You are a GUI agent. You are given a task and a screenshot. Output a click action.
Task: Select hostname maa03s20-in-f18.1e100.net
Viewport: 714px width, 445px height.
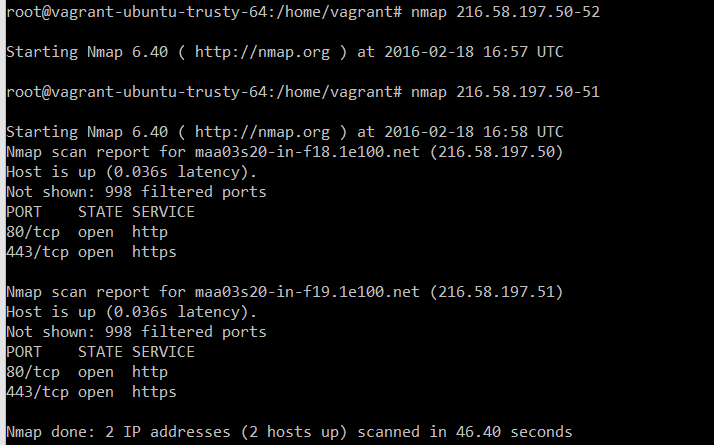tap(307, 152)
